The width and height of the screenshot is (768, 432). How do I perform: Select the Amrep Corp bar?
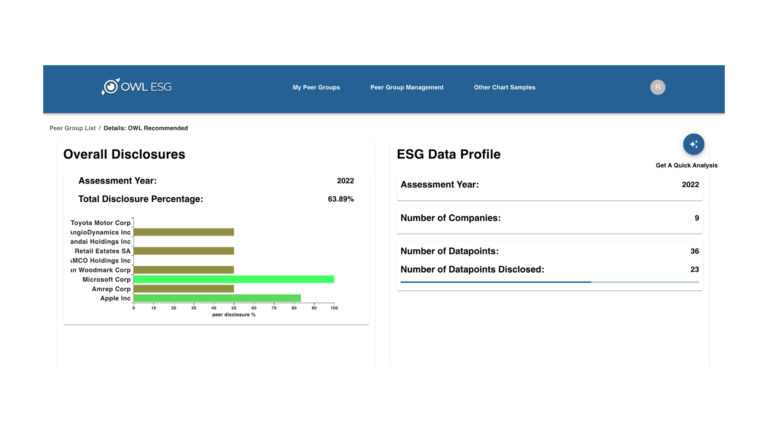click(183, 288)
